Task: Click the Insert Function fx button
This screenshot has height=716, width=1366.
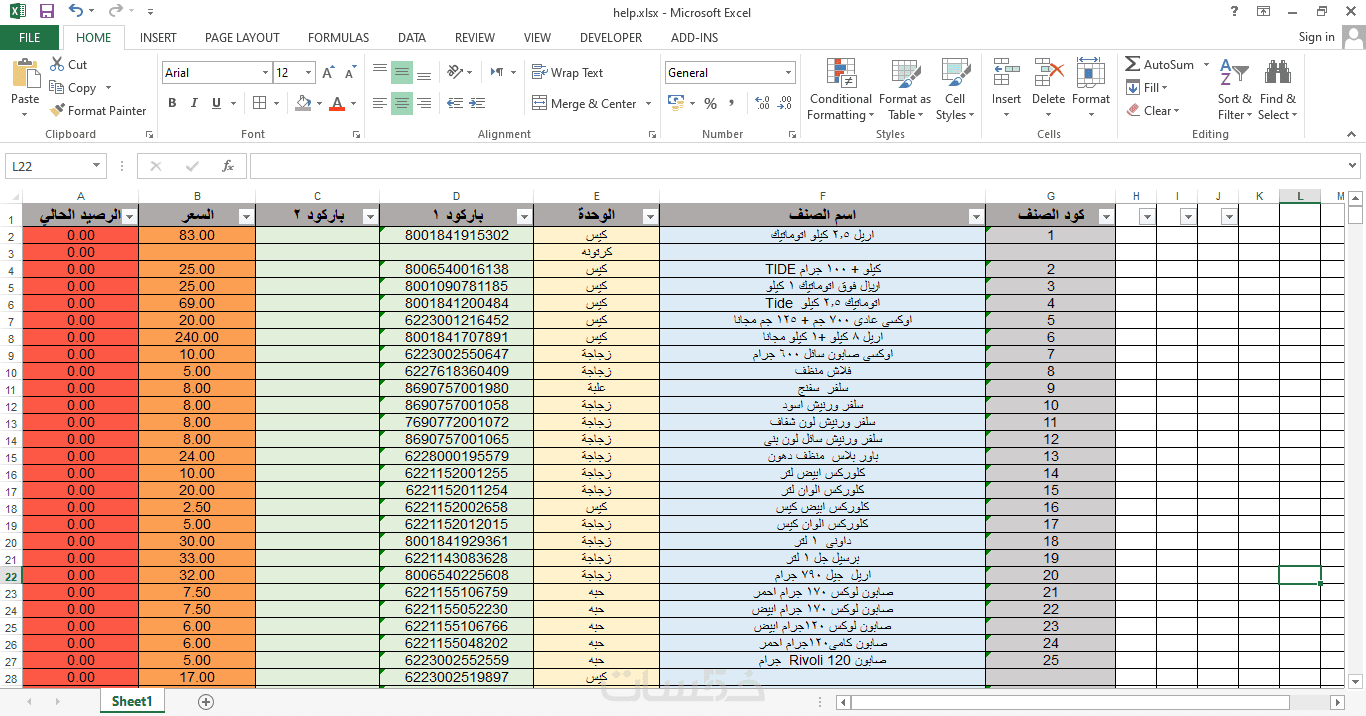Action: tap(228, 167)
